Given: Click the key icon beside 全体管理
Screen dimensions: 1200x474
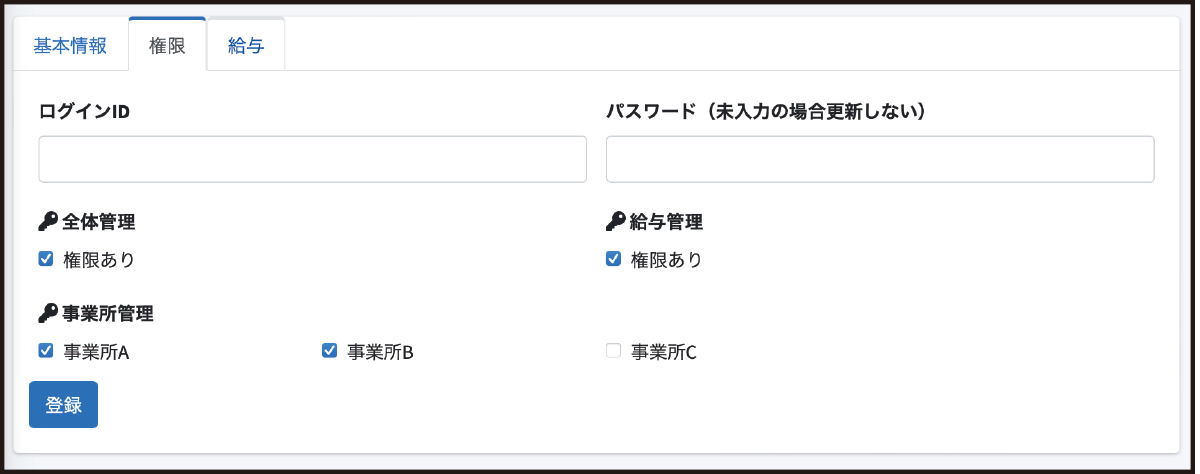Looking at the screenshot, I should [48, 221].
